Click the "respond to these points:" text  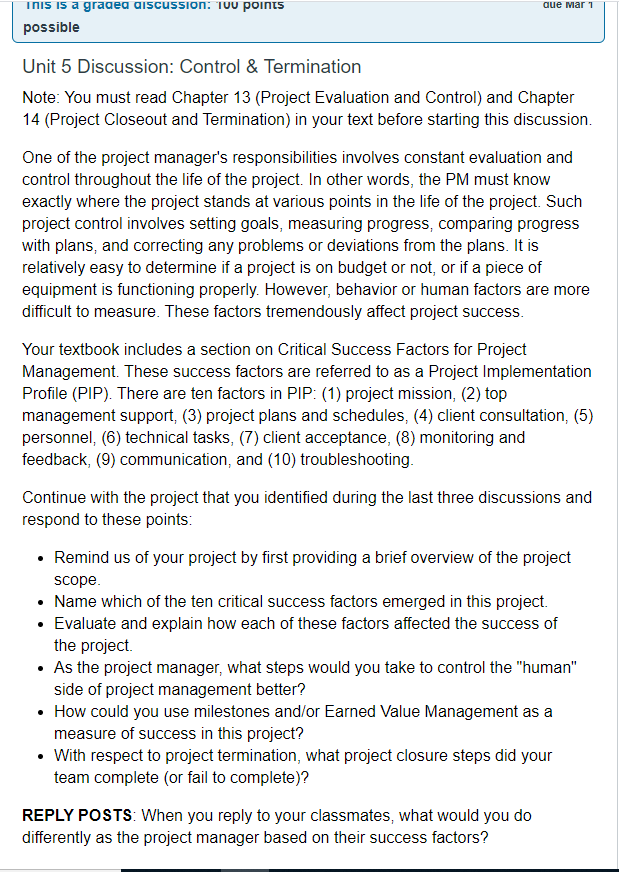107,519
